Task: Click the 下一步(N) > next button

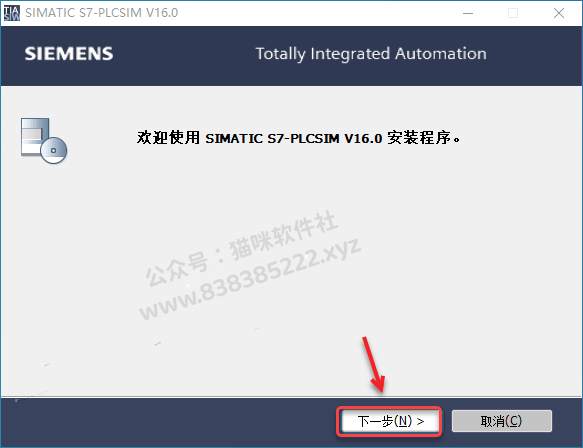Action: click(x=390, y=421)
